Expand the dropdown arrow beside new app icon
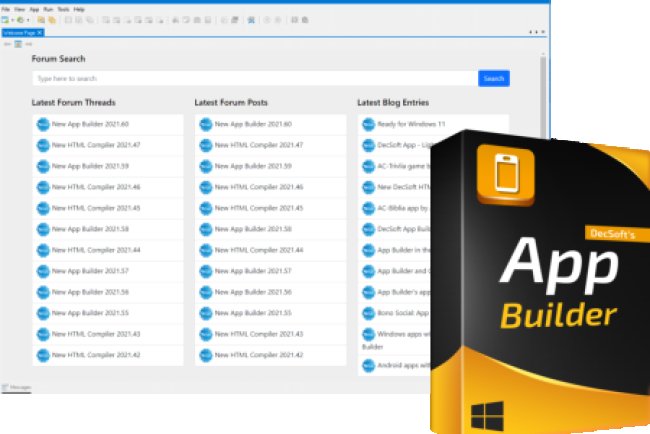 coord(12,20)
